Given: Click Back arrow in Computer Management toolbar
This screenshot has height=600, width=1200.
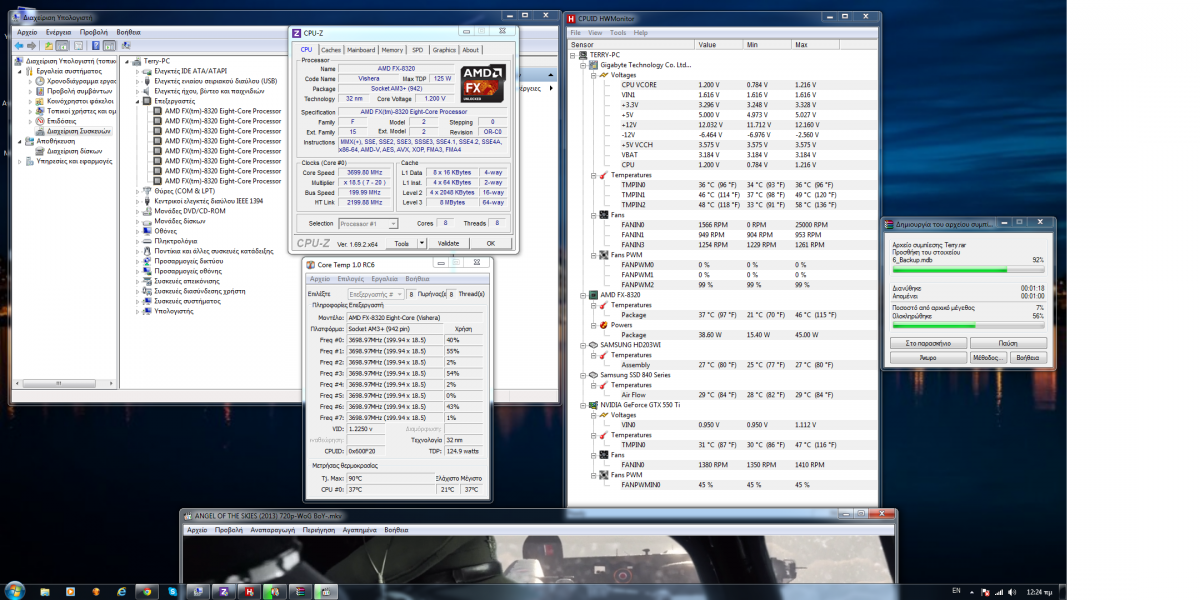Looking at the screenshot, I should pos(19,46).
